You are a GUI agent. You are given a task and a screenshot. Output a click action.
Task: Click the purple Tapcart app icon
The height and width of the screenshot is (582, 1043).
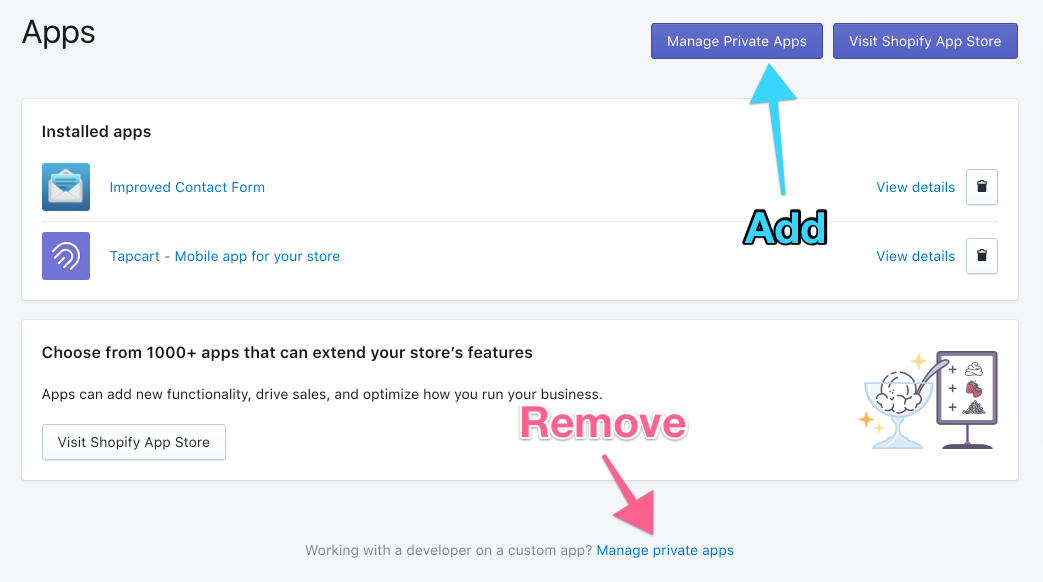(x=66, y=256)
